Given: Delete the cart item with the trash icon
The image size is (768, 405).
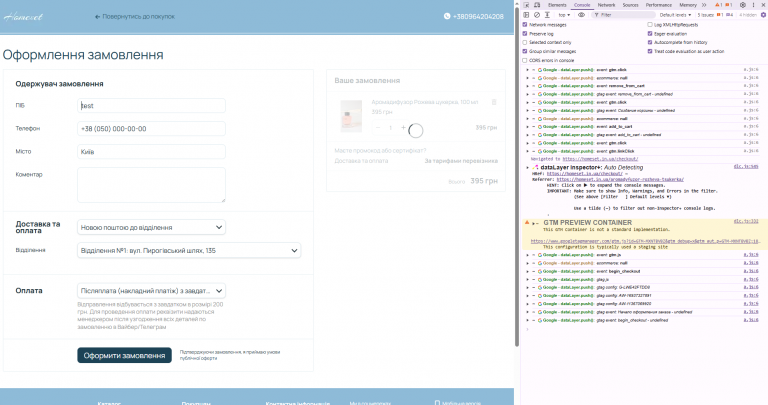Looking at the screenshot, I should tap(494, 102).
